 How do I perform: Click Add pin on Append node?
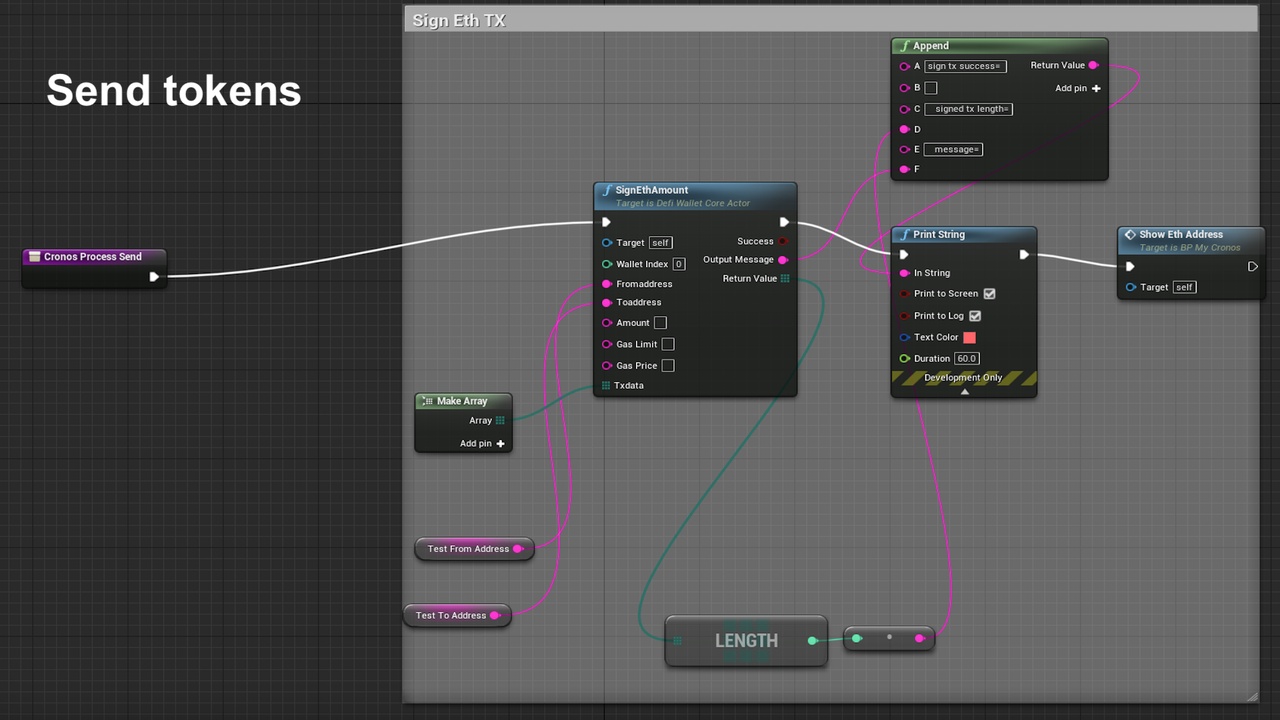(1078, 88)
